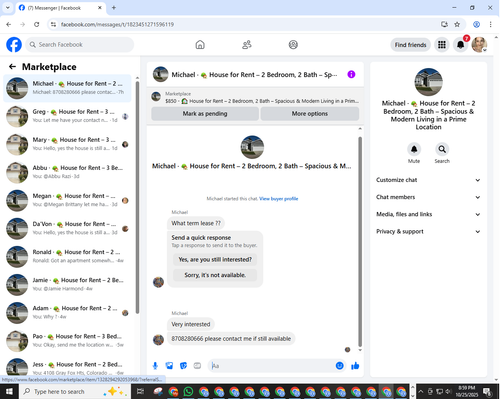Open the View buyer profile link

point(279,199)
